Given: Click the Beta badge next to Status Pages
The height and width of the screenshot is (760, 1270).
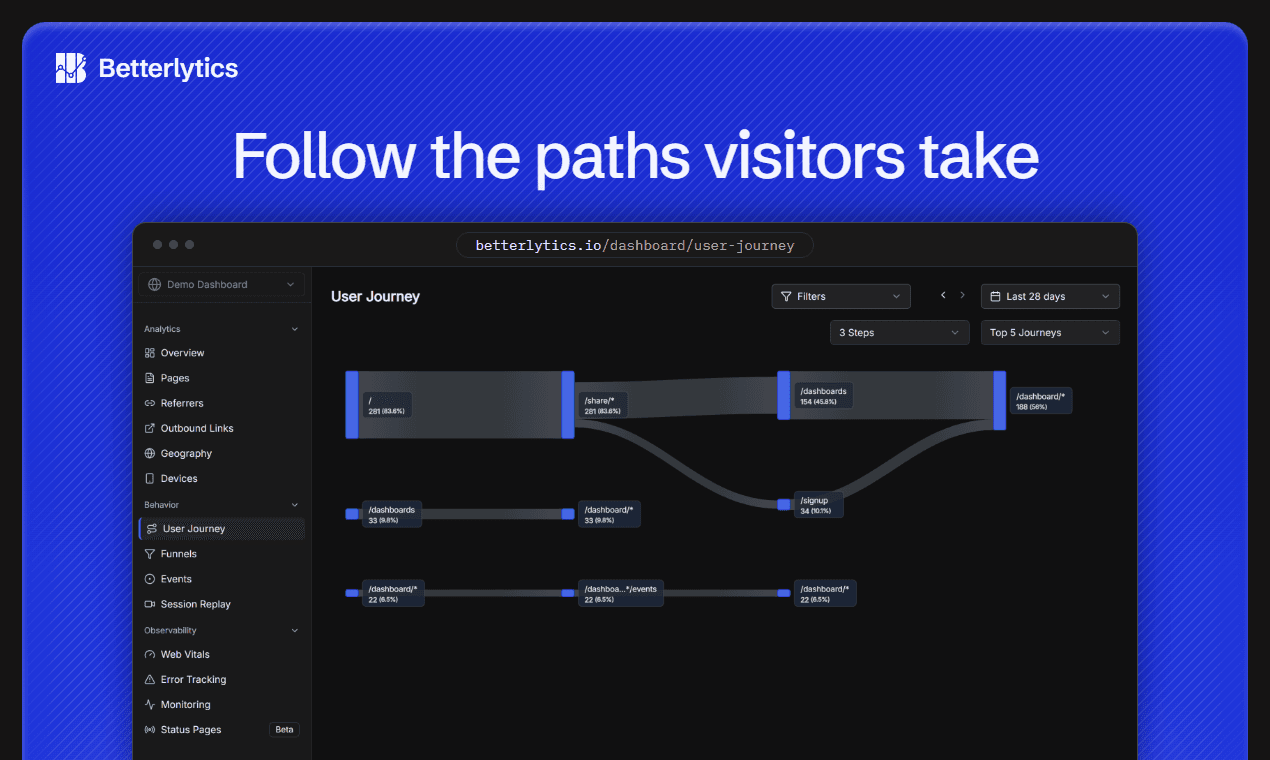Looking at the screenshot, I should pos(285,730).
